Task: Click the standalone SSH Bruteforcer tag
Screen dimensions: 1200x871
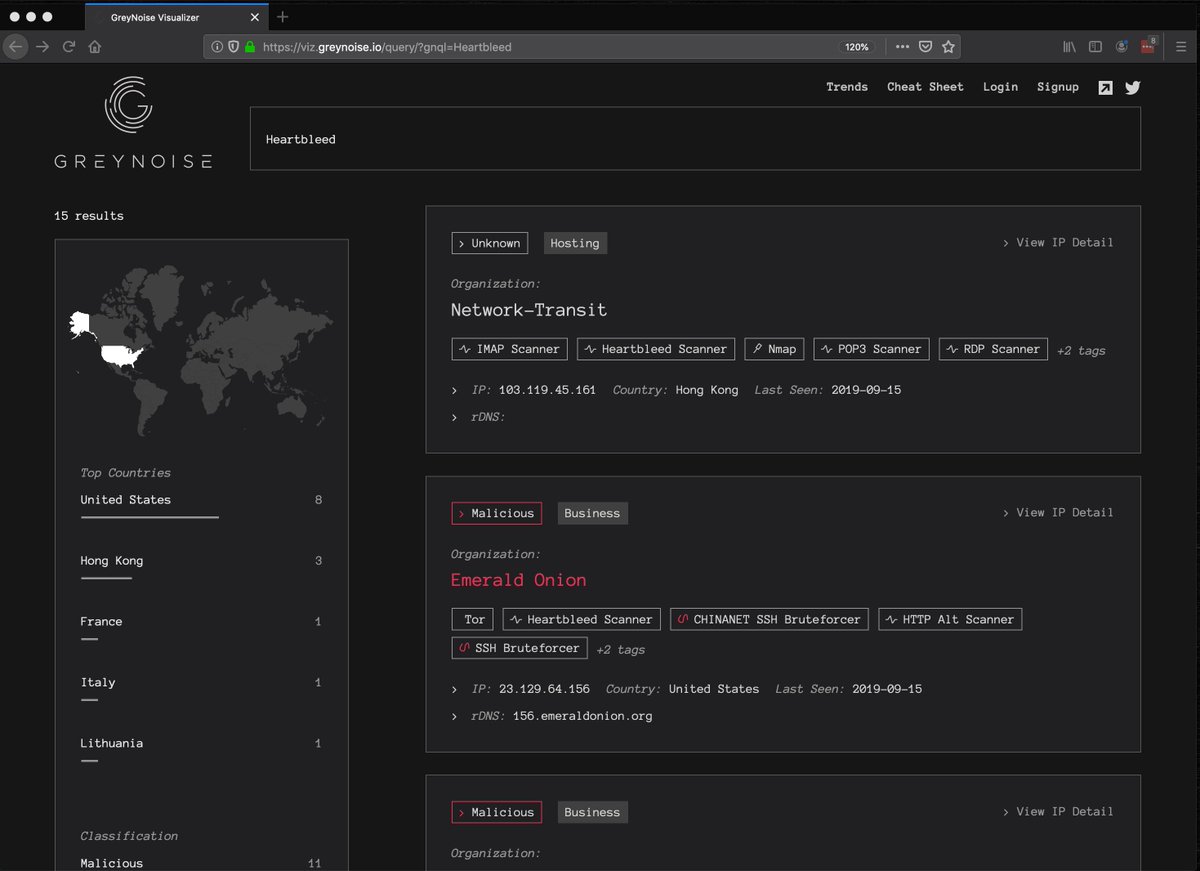Action: pyautogui.click(x=519, y=648)
